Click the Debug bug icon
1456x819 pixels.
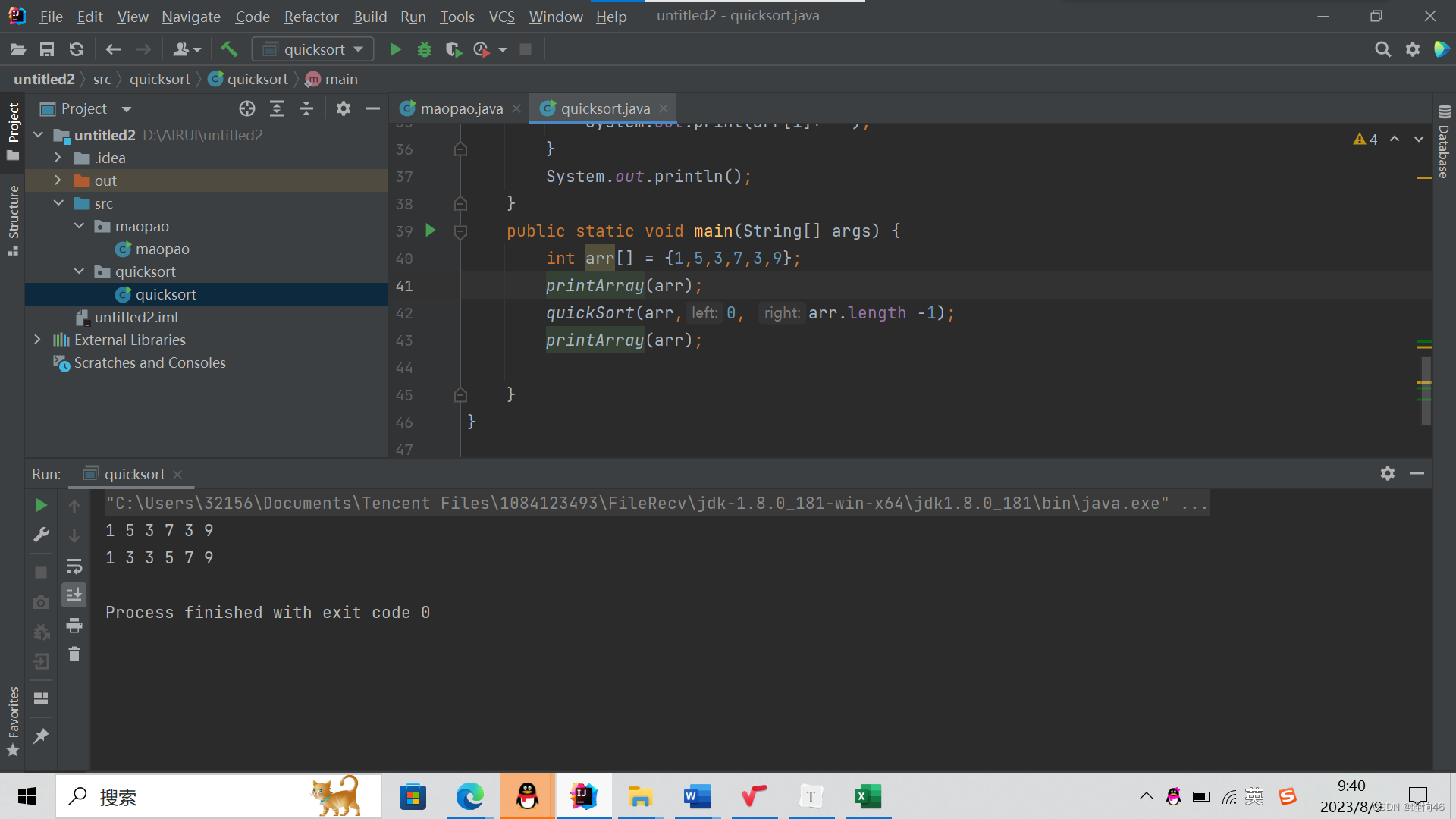point(425,50)
